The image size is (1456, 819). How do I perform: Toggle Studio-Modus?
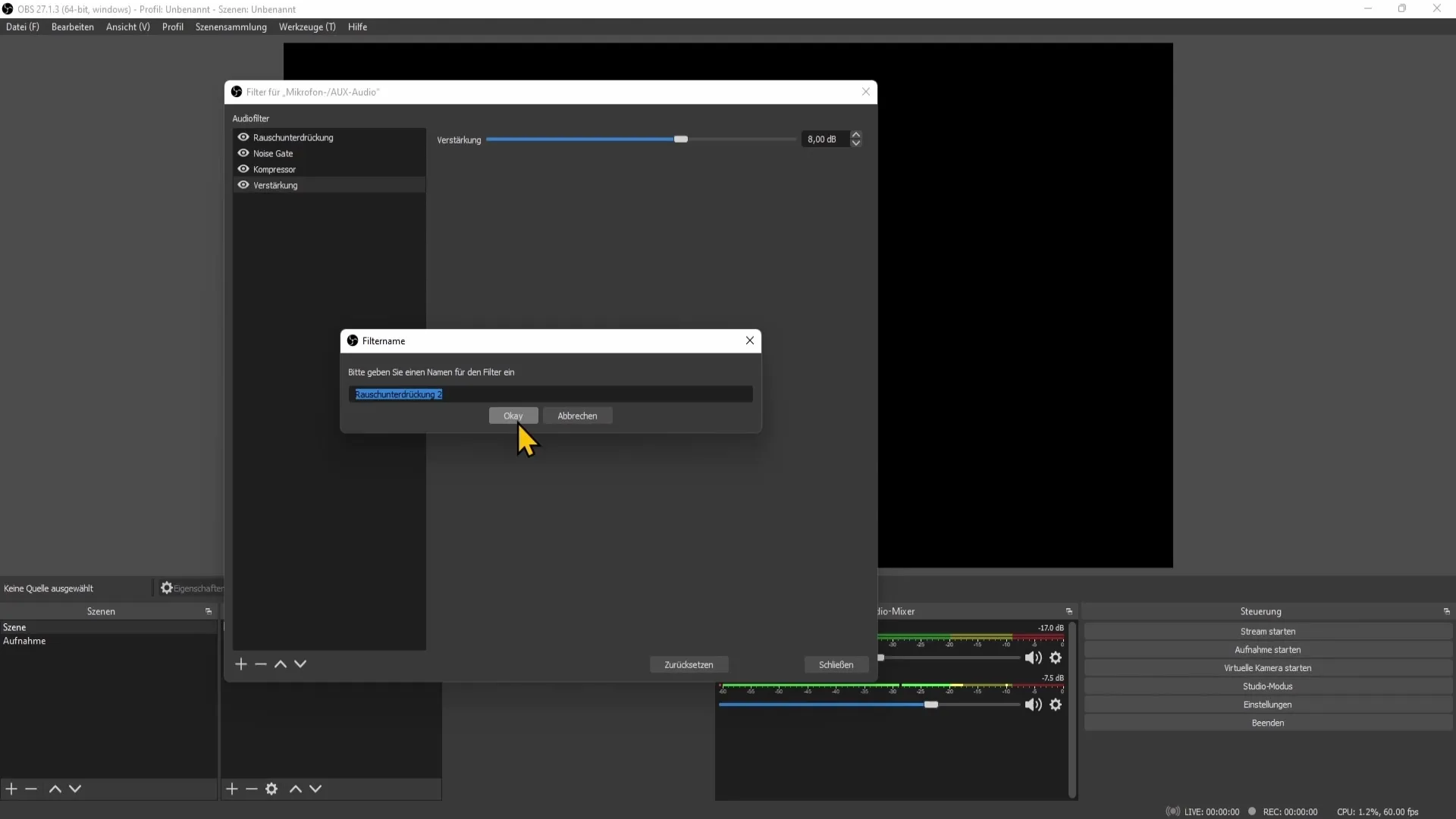(1268, 686)
